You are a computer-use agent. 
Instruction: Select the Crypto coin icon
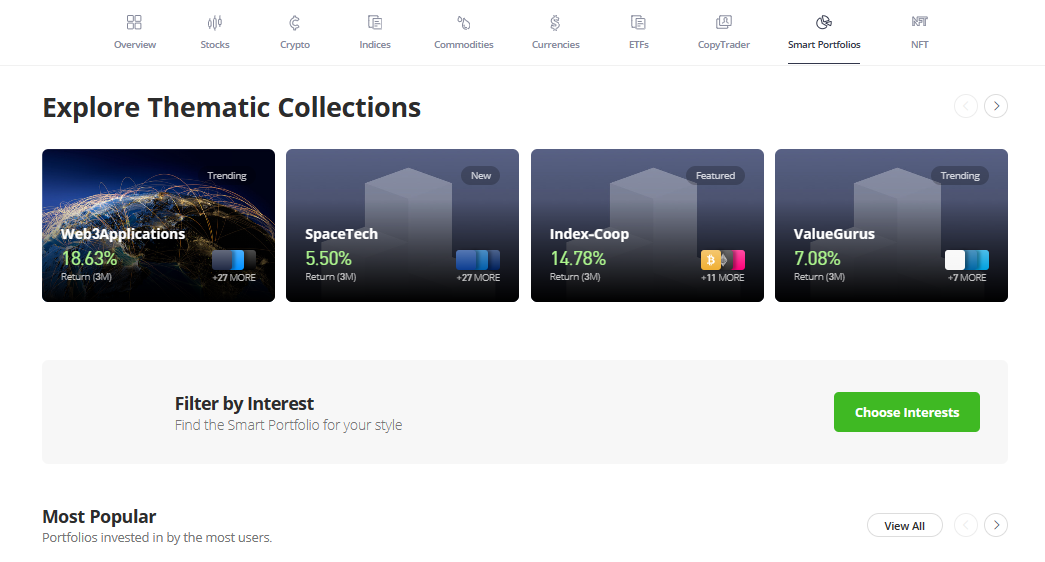coord(295,22)
